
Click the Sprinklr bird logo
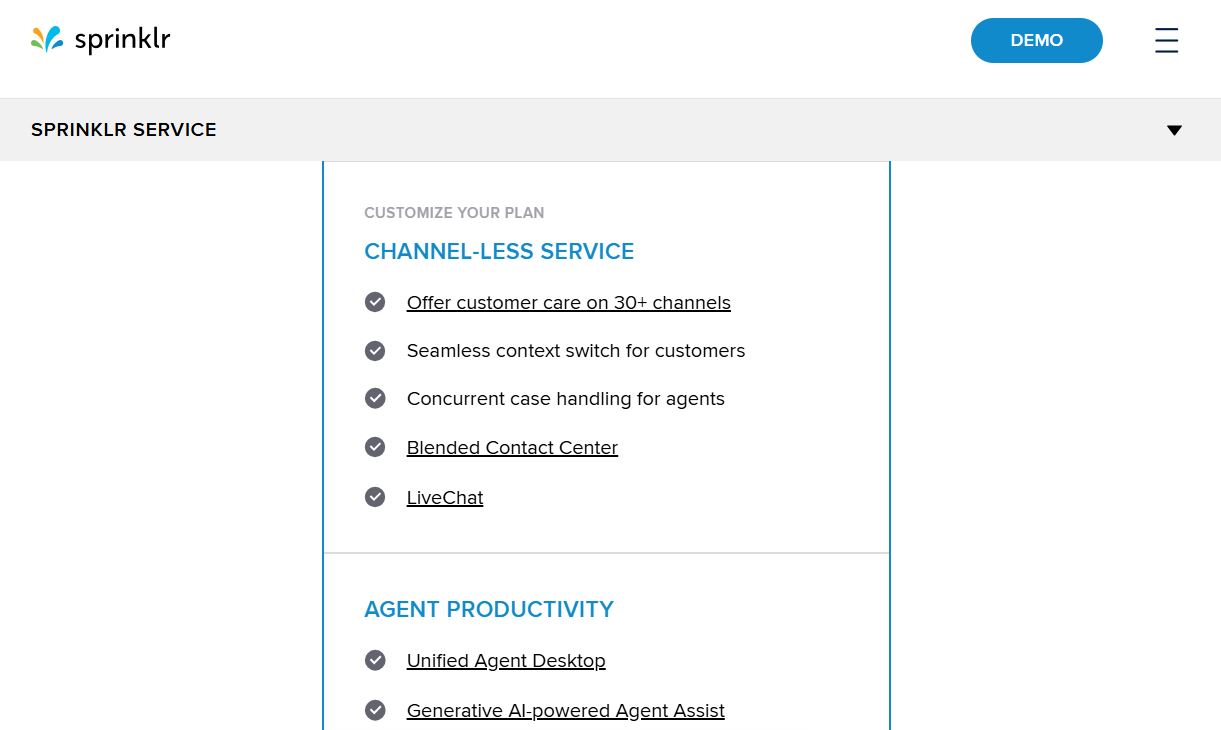pos(46,40)
